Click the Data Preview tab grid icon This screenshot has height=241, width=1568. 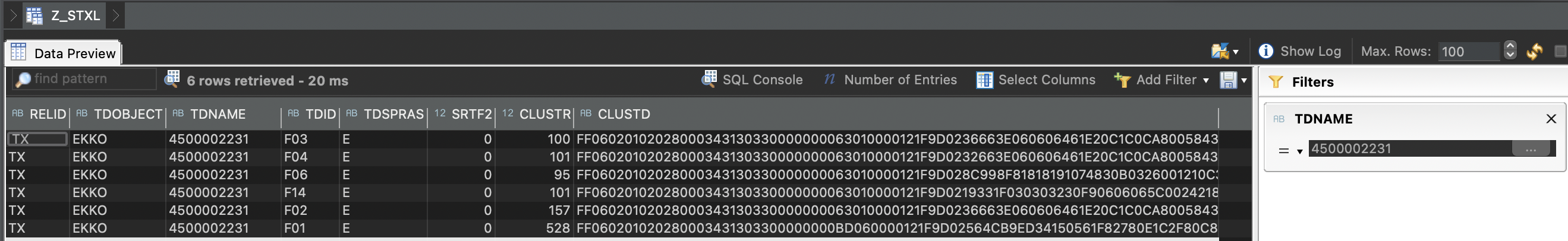[x=18, y=52]
